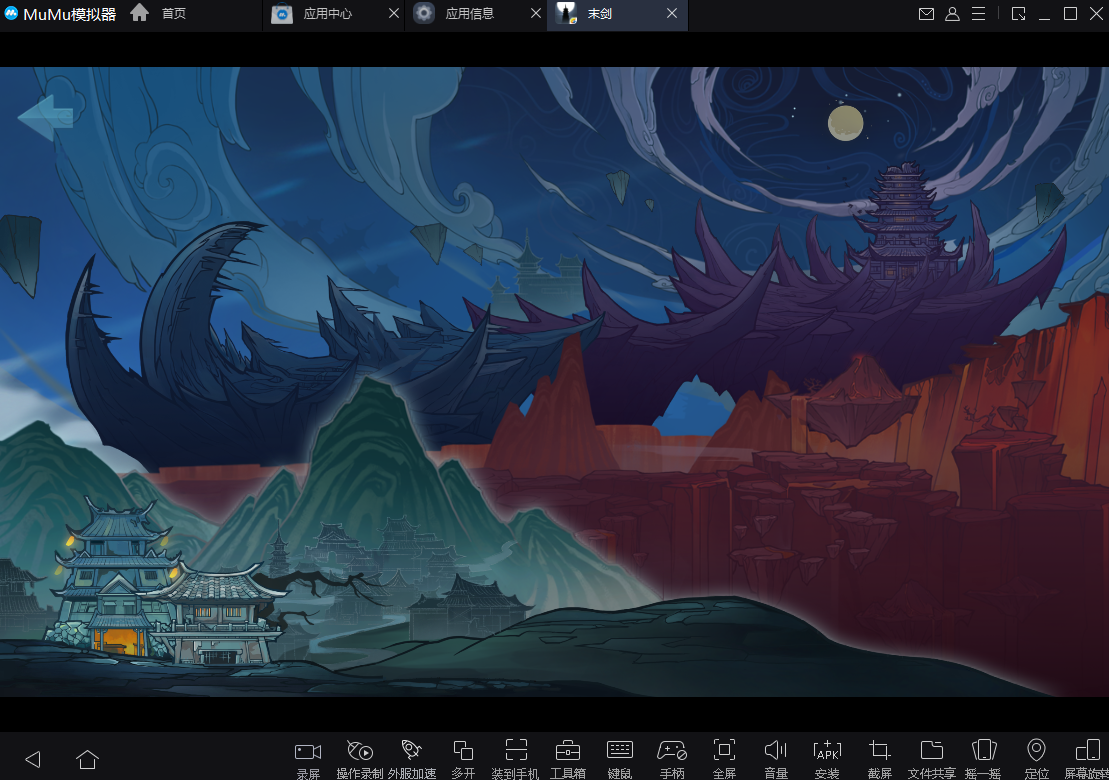Open the mail messages icon

(x=926, y=13)
